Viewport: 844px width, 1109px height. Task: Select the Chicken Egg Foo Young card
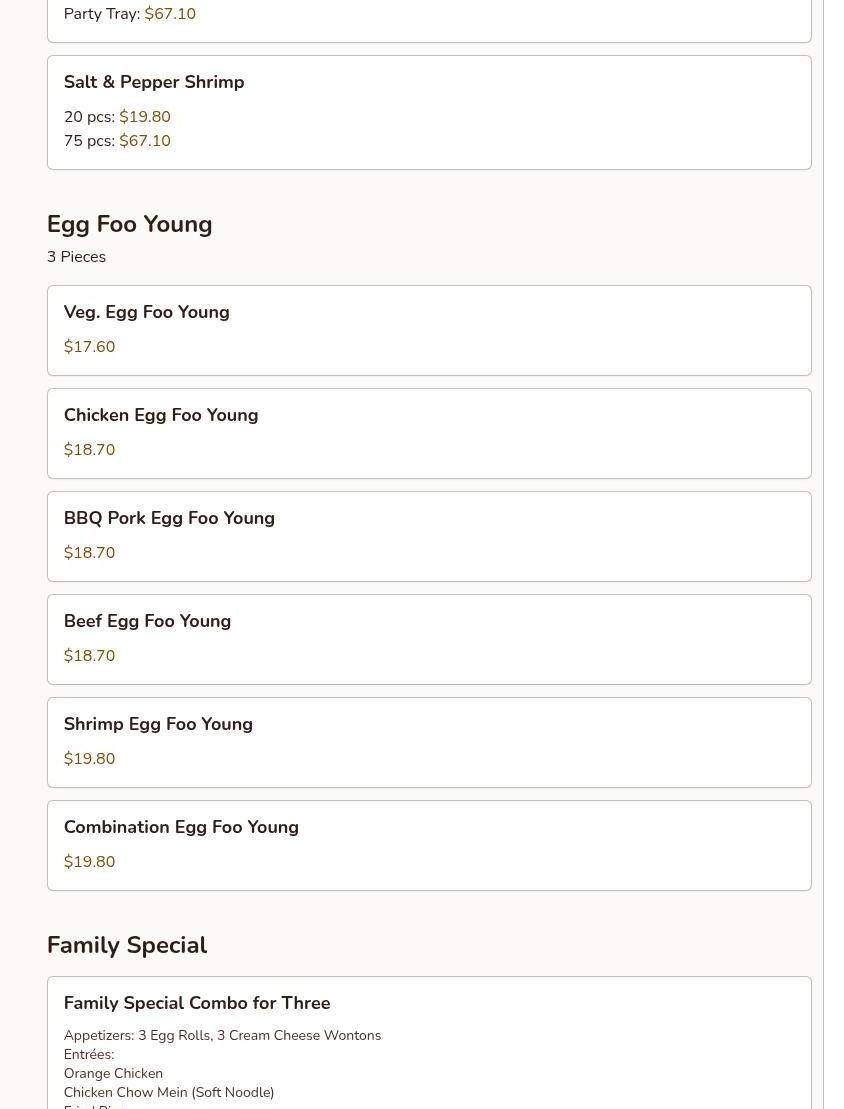click(429, 434)
